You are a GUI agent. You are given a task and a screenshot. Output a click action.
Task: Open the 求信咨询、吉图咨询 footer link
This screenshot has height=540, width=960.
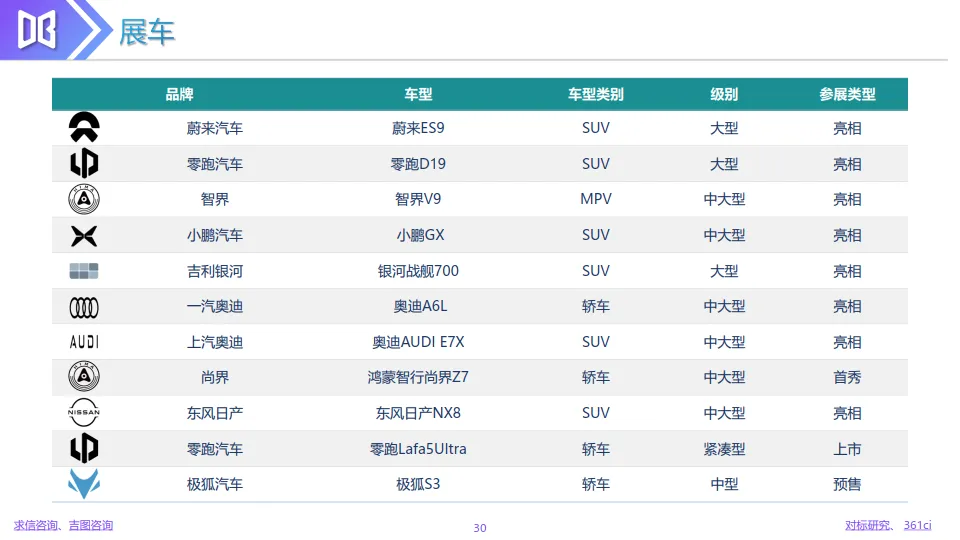64,525
